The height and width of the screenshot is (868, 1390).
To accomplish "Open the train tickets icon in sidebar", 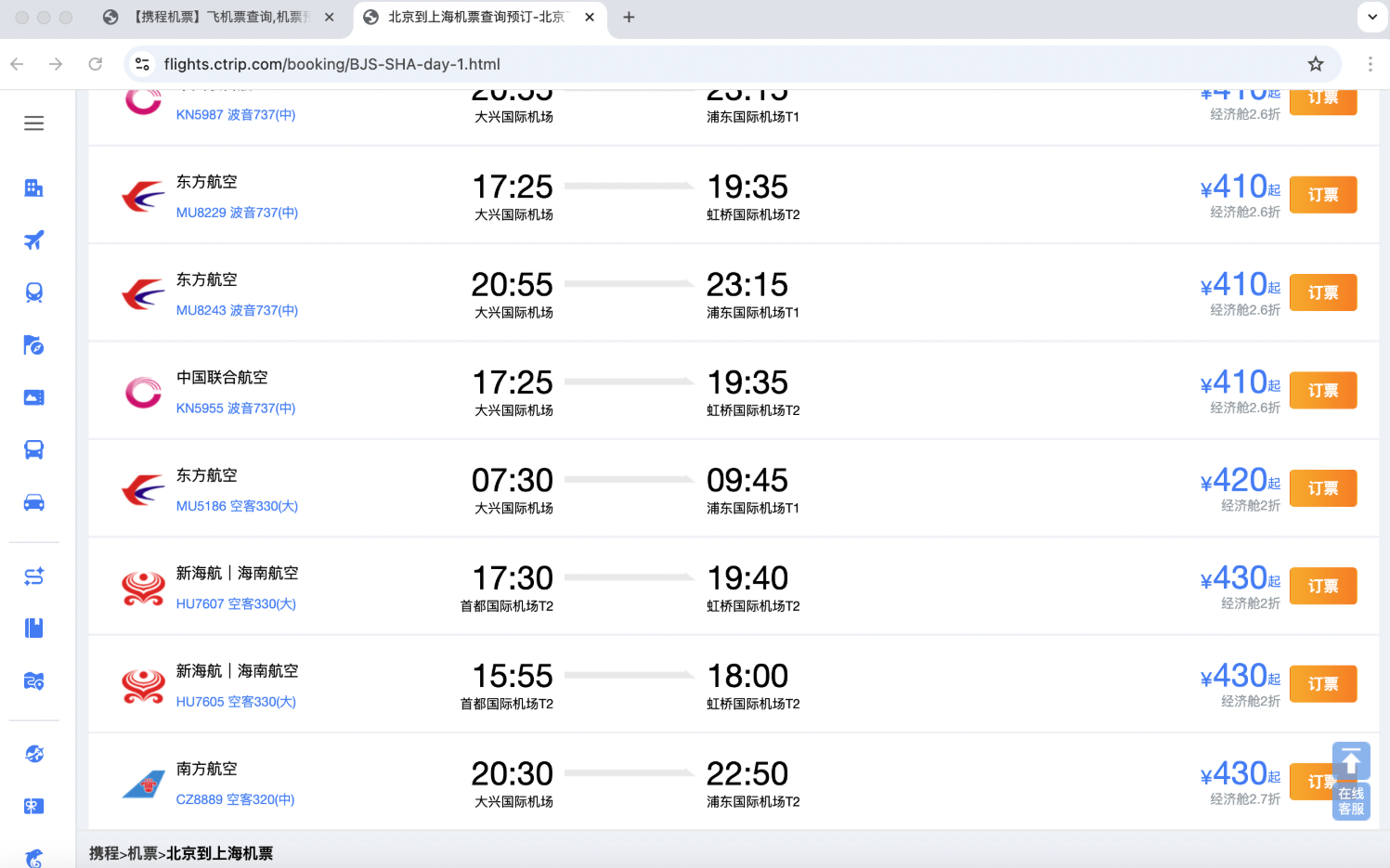I will pos(34,292).
